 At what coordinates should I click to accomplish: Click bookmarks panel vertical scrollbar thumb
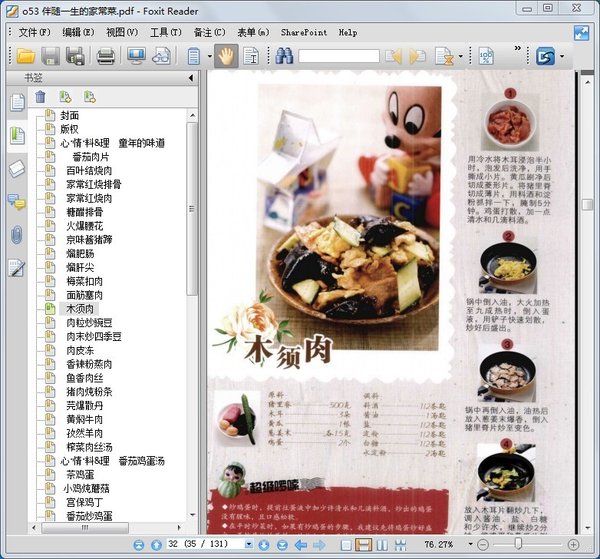coord(192,209)
